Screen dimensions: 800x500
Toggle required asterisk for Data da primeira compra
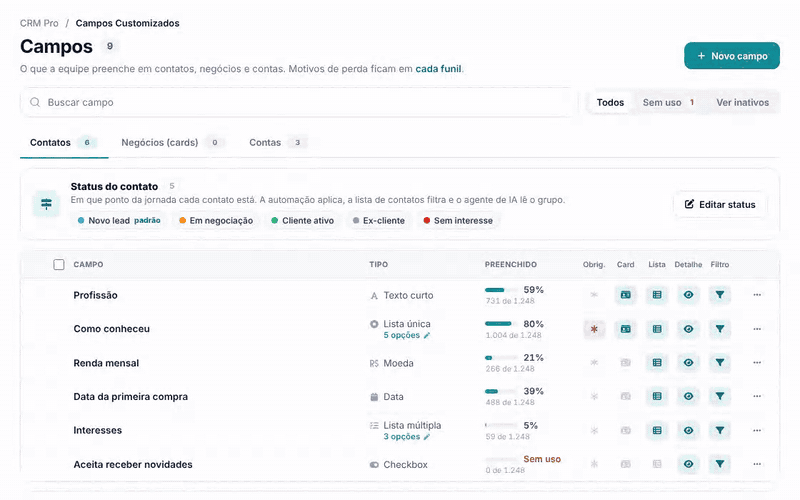pos(594,396)
